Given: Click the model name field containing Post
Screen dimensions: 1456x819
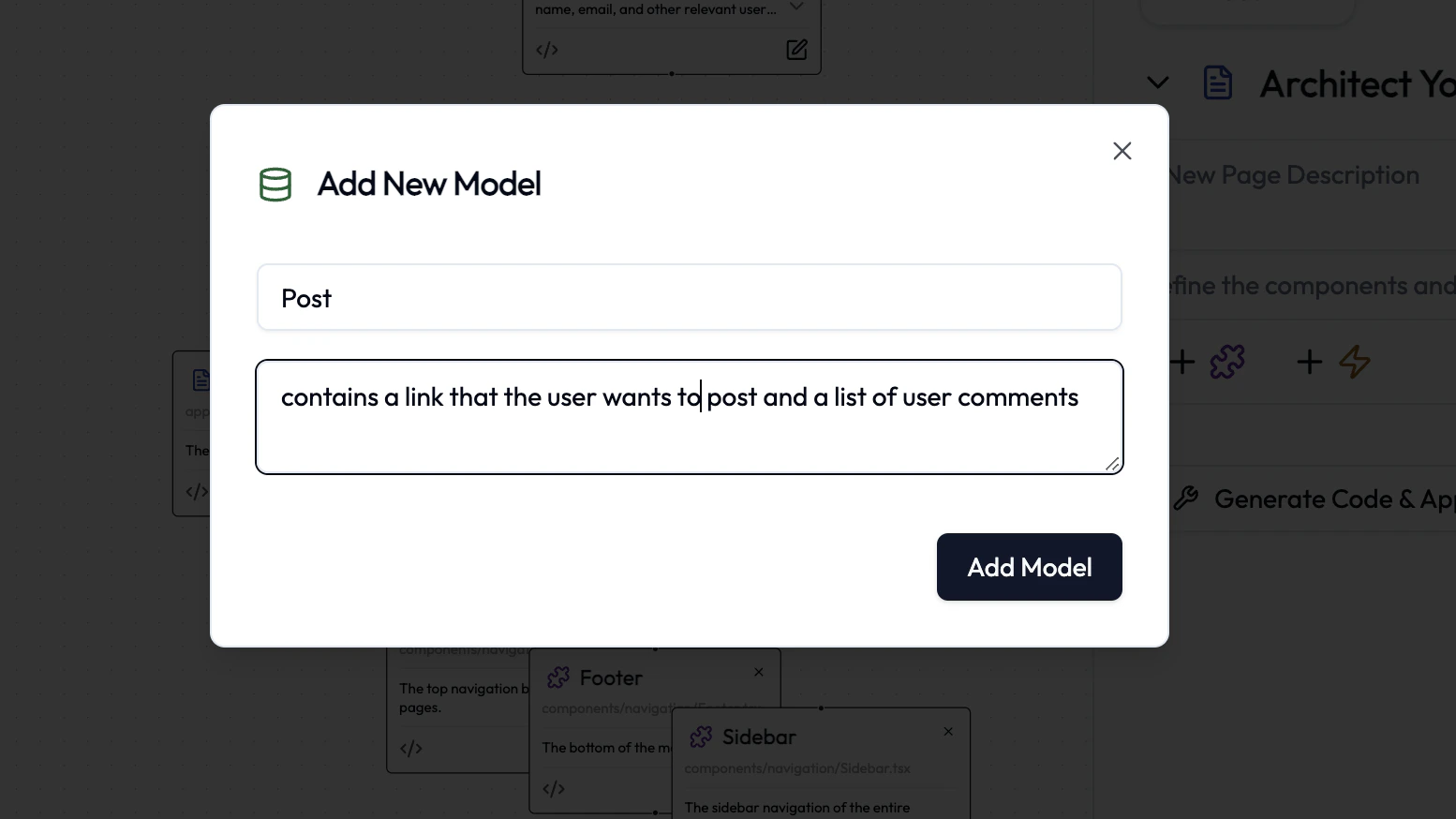Looking at the screenshot, I should coord(689,297).
